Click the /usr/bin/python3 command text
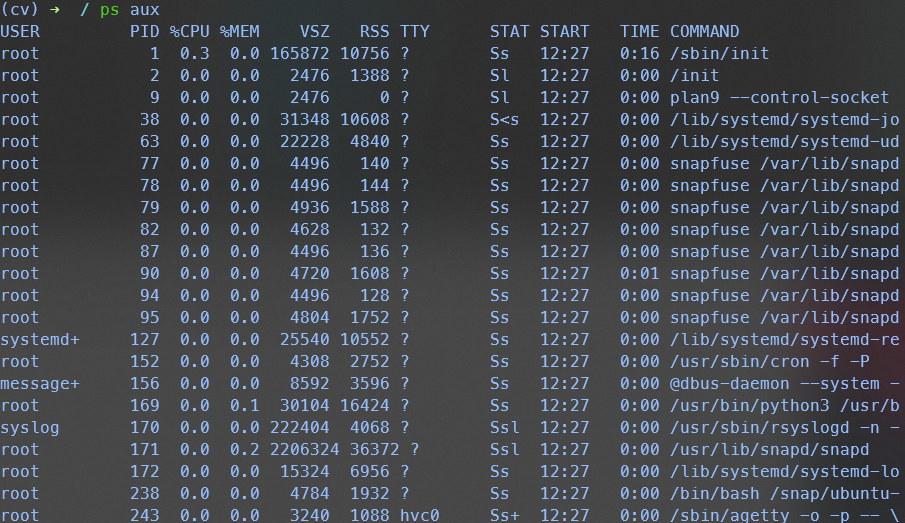905x523 pixels. coord(749,405)
